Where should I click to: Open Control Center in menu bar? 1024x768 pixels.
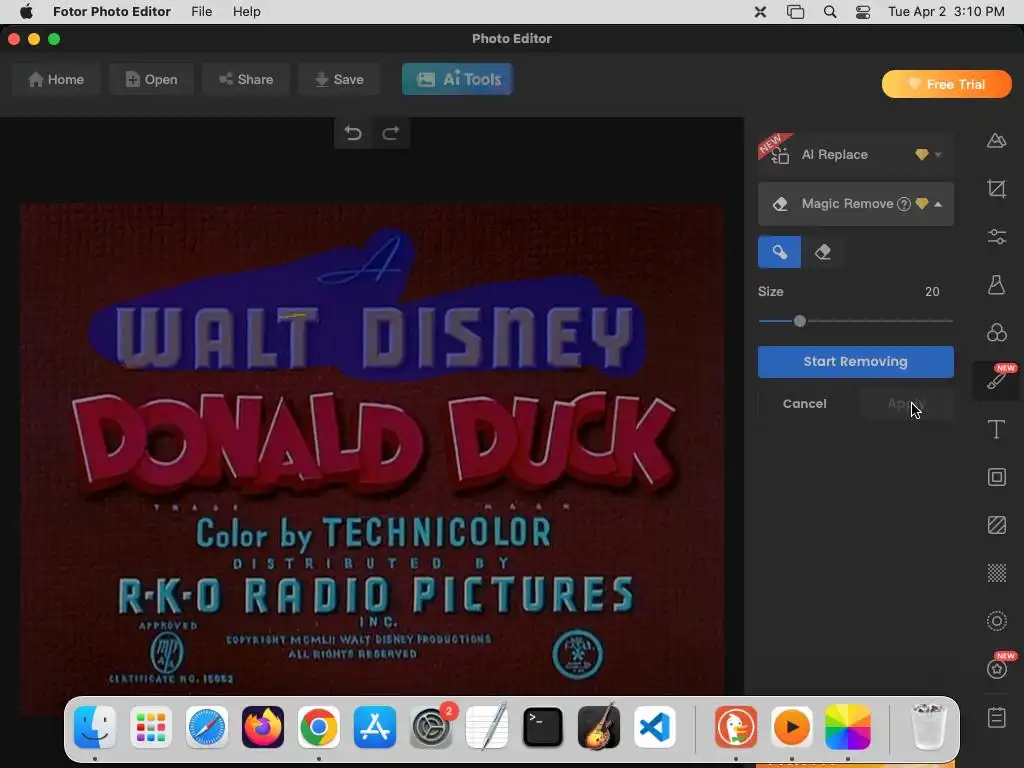coord(863,12)
